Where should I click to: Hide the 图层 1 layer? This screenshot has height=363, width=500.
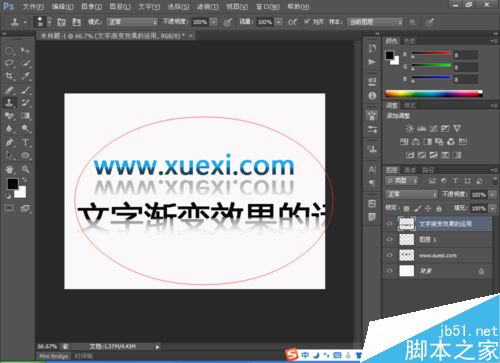(x=389, y=239)
